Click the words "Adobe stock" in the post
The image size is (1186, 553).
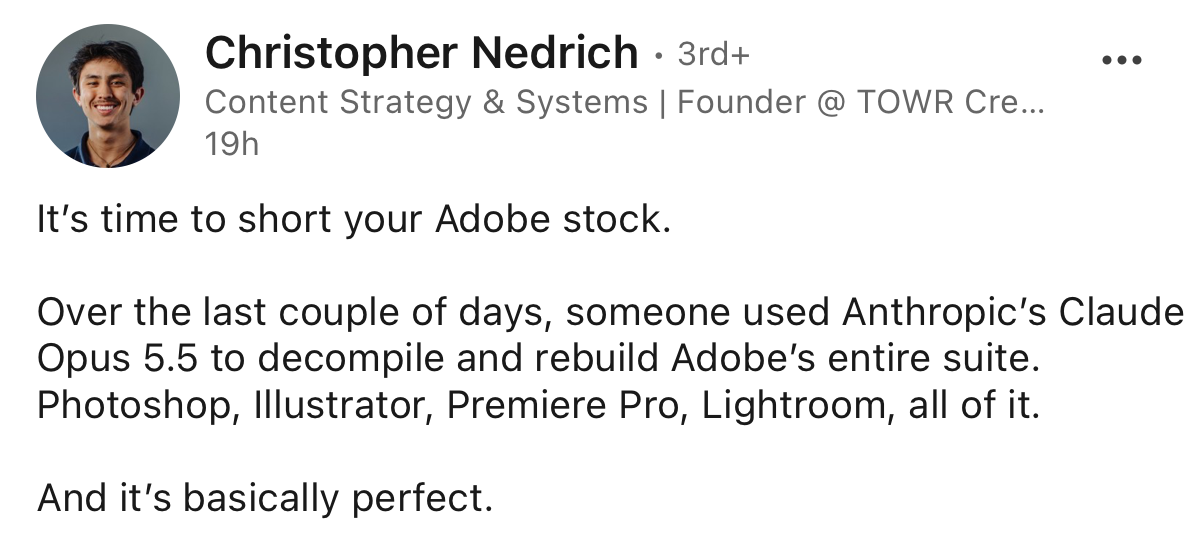pos(552,220)
